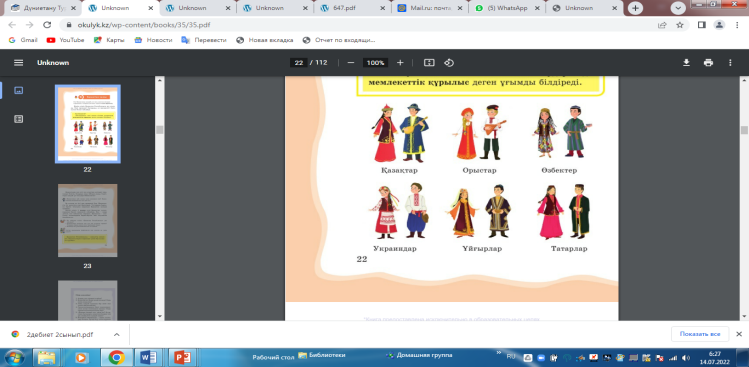Click the Показать все button
Screen dimensions: 749x367
point(700,334)
